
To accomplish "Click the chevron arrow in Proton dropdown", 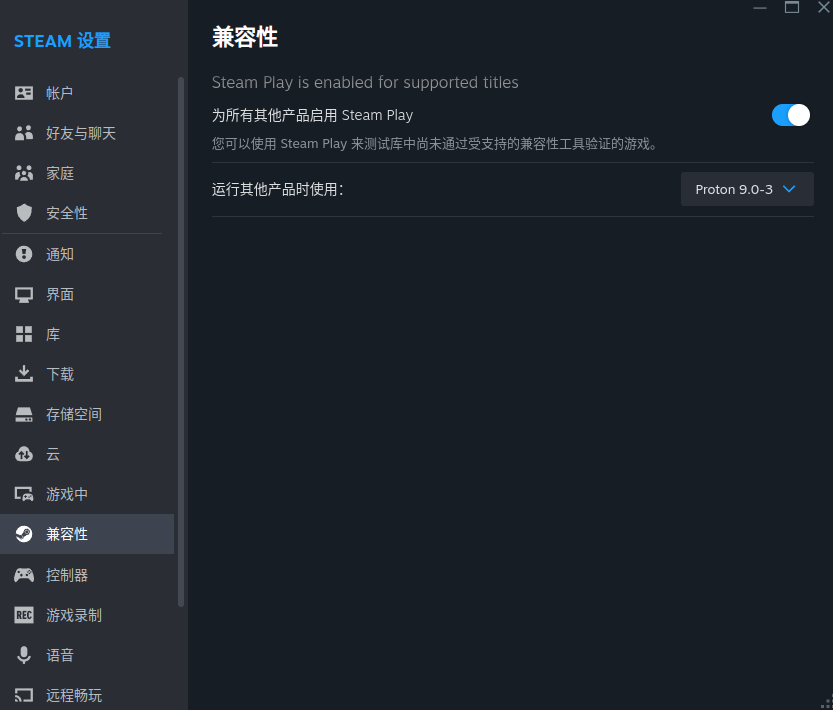I will coord(789,189).
